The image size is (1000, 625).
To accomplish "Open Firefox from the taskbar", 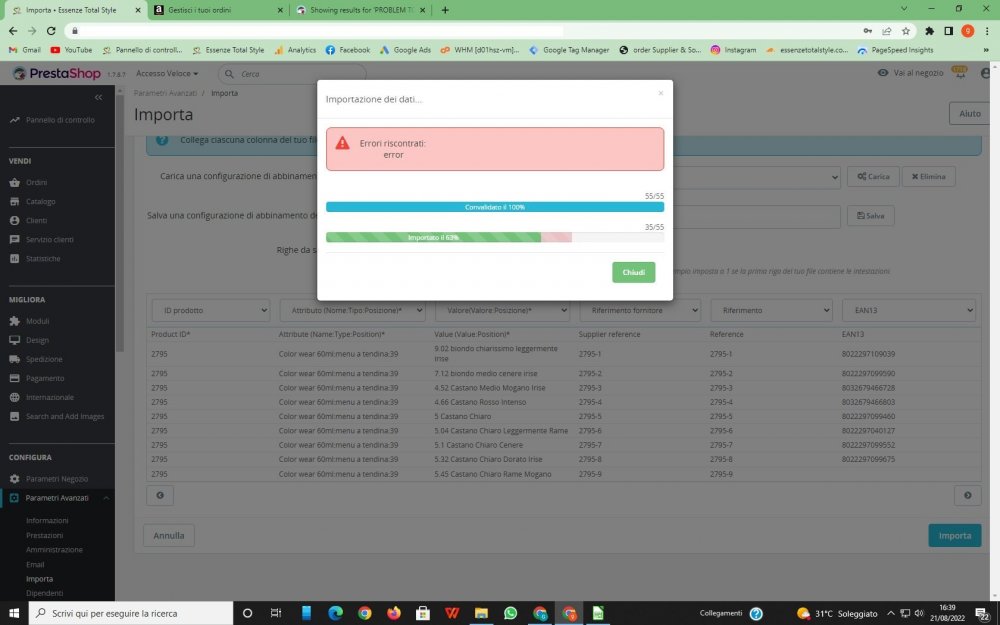I will point(393,614).
